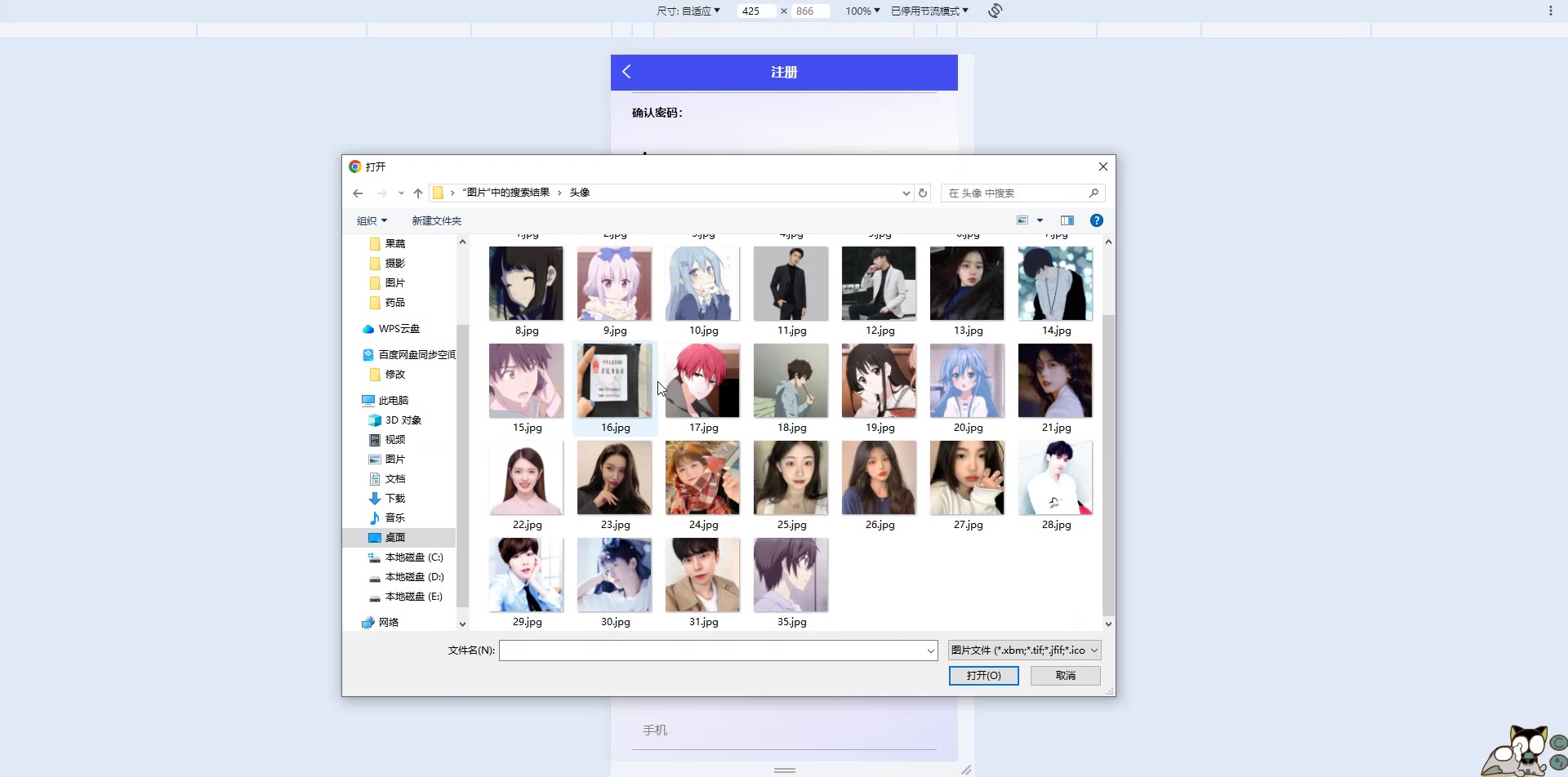Viewport: 1568px width, 777px height.
Task: Open 已停用节流模式 throttling dropdown
Action: coord(929,11)
